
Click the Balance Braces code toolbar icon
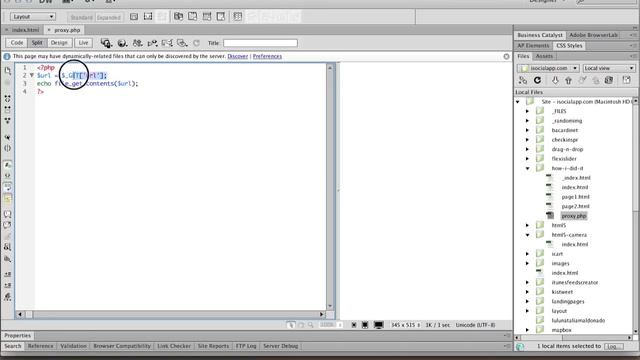[x=7, y=148]
